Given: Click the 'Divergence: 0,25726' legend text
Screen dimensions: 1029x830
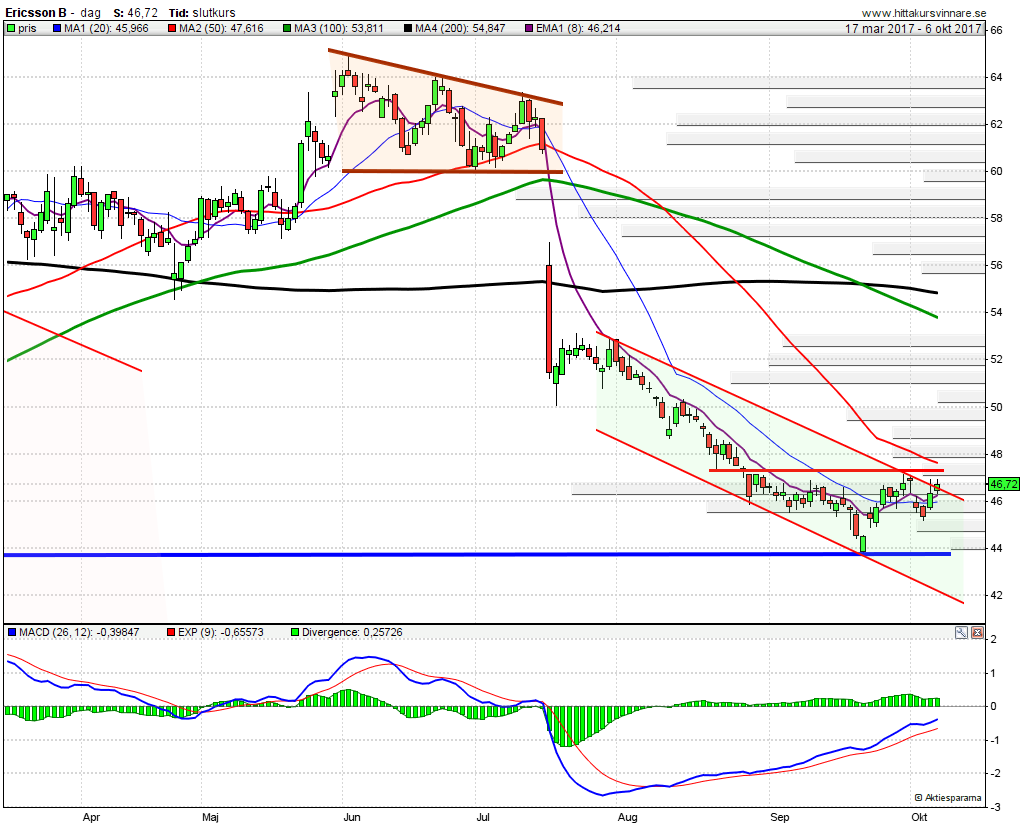Looking at the screenshot, I should pyautogui.click(x=352, y=633).
